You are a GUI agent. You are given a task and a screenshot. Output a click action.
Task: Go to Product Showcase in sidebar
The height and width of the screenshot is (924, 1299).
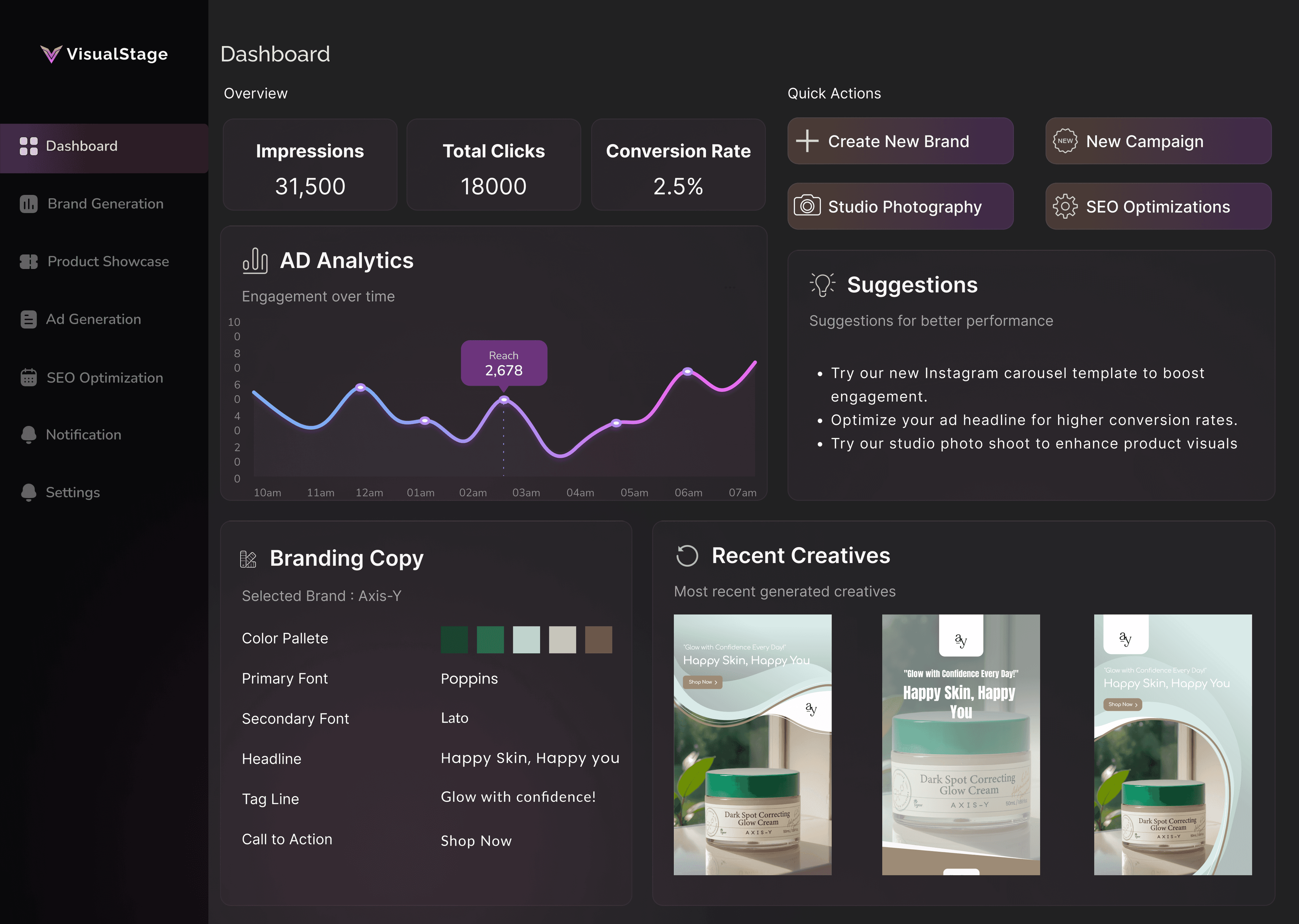[x=108, y=262]
